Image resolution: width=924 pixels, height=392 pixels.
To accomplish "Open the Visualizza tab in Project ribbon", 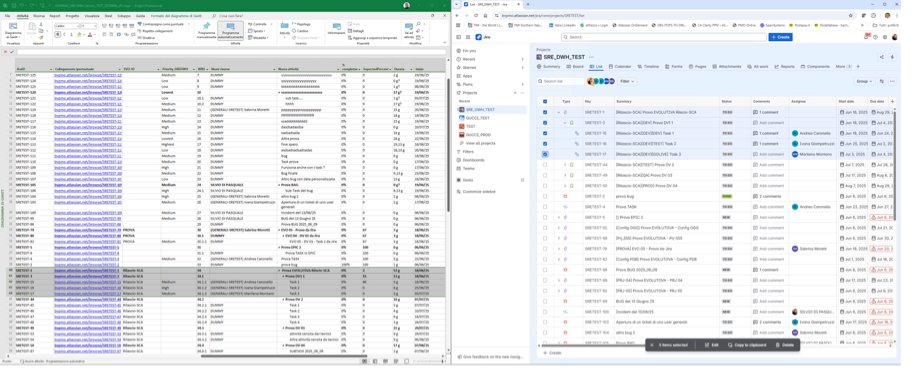I will pyautogui.click(x=91, y=16).
